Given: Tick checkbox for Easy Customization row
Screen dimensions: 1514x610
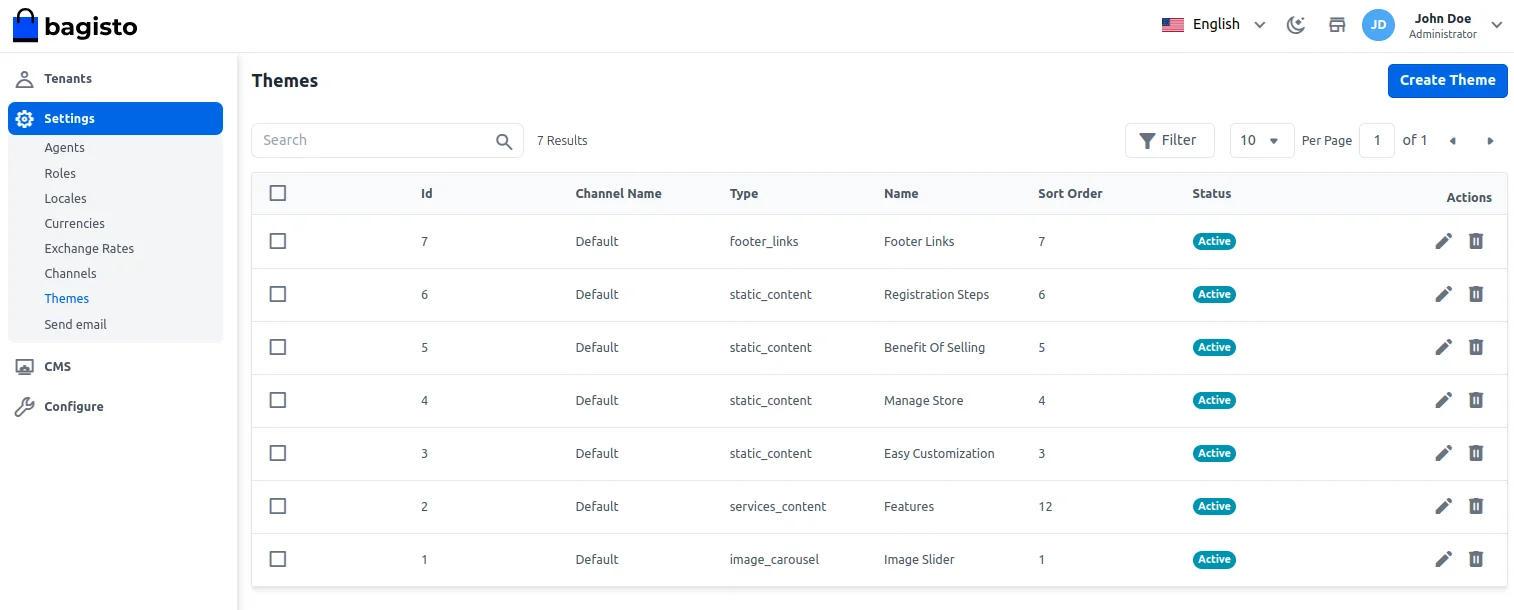Looking at the screenshot, I should pos(278,453).
